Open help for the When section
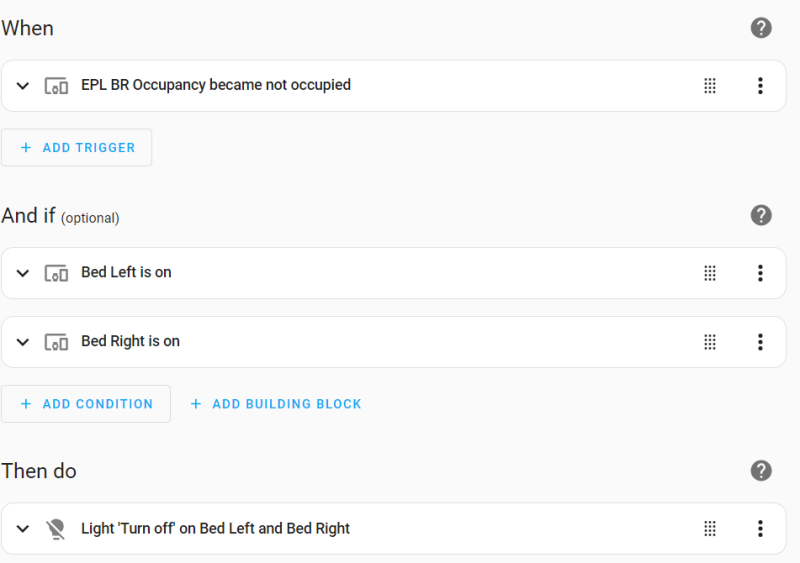Screen dimensions: 800x563 pyautogui.click(x=761, y=28)
